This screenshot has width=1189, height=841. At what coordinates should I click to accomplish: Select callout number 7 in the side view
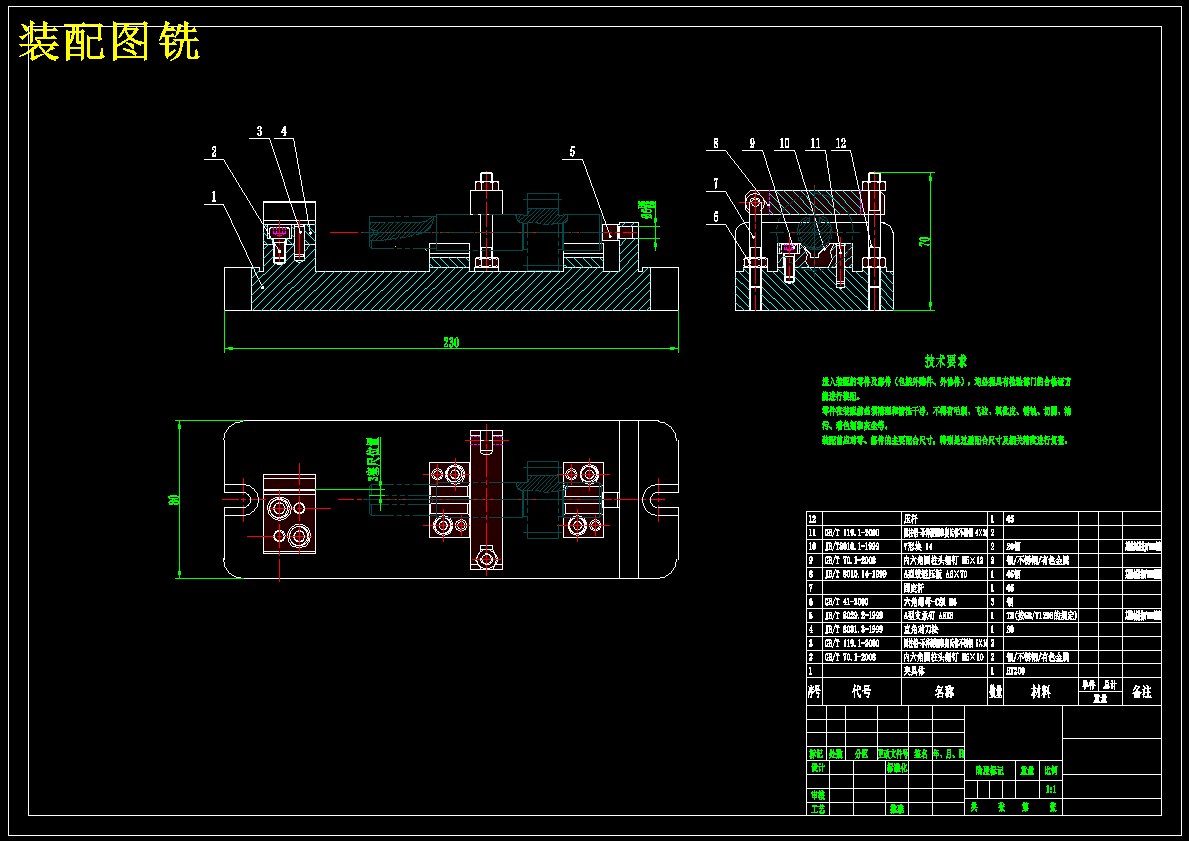click(x=715, y=184)
